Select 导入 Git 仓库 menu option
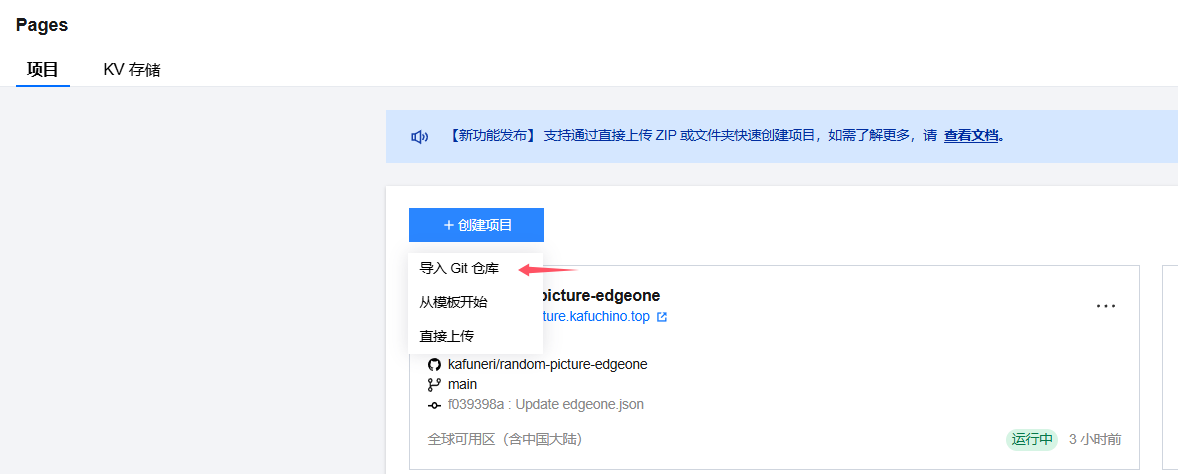Image resolution: width=1178 pixels, height=474 pixels. coord(475,269)
